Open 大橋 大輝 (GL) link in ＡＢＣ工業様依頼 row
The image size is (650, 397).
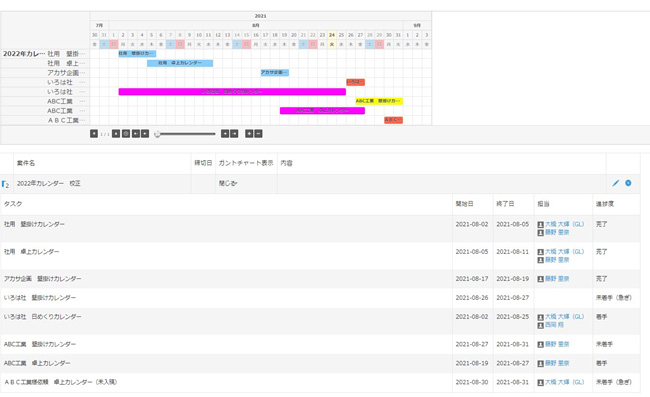tap(565, 382)
